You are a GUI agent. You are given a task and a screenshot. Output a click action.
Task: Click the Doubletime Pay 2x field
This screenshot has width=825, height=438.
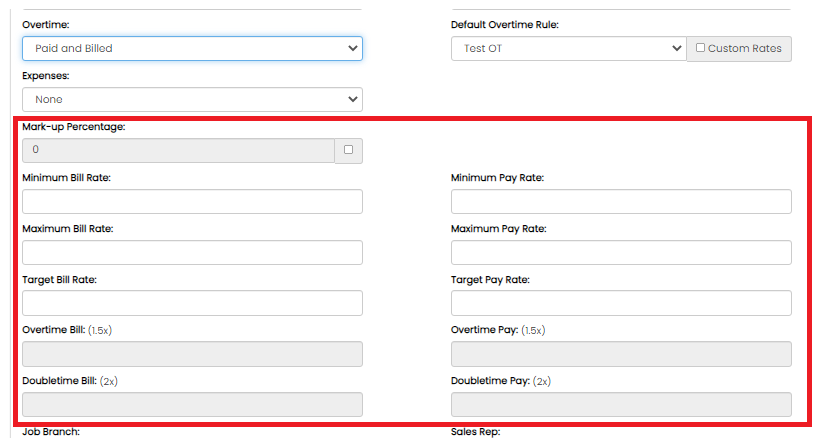621,405
